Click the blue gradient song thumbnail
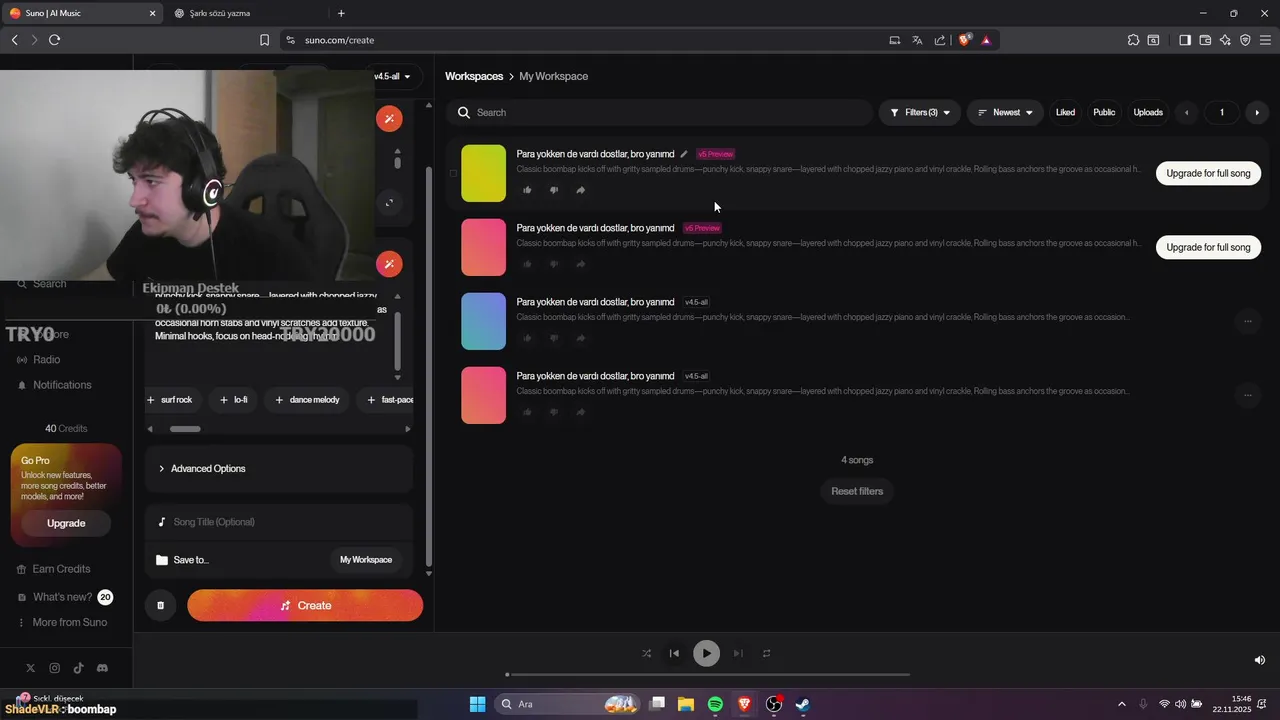Viewport: 1280px width, 720px height. coord(483,321)
